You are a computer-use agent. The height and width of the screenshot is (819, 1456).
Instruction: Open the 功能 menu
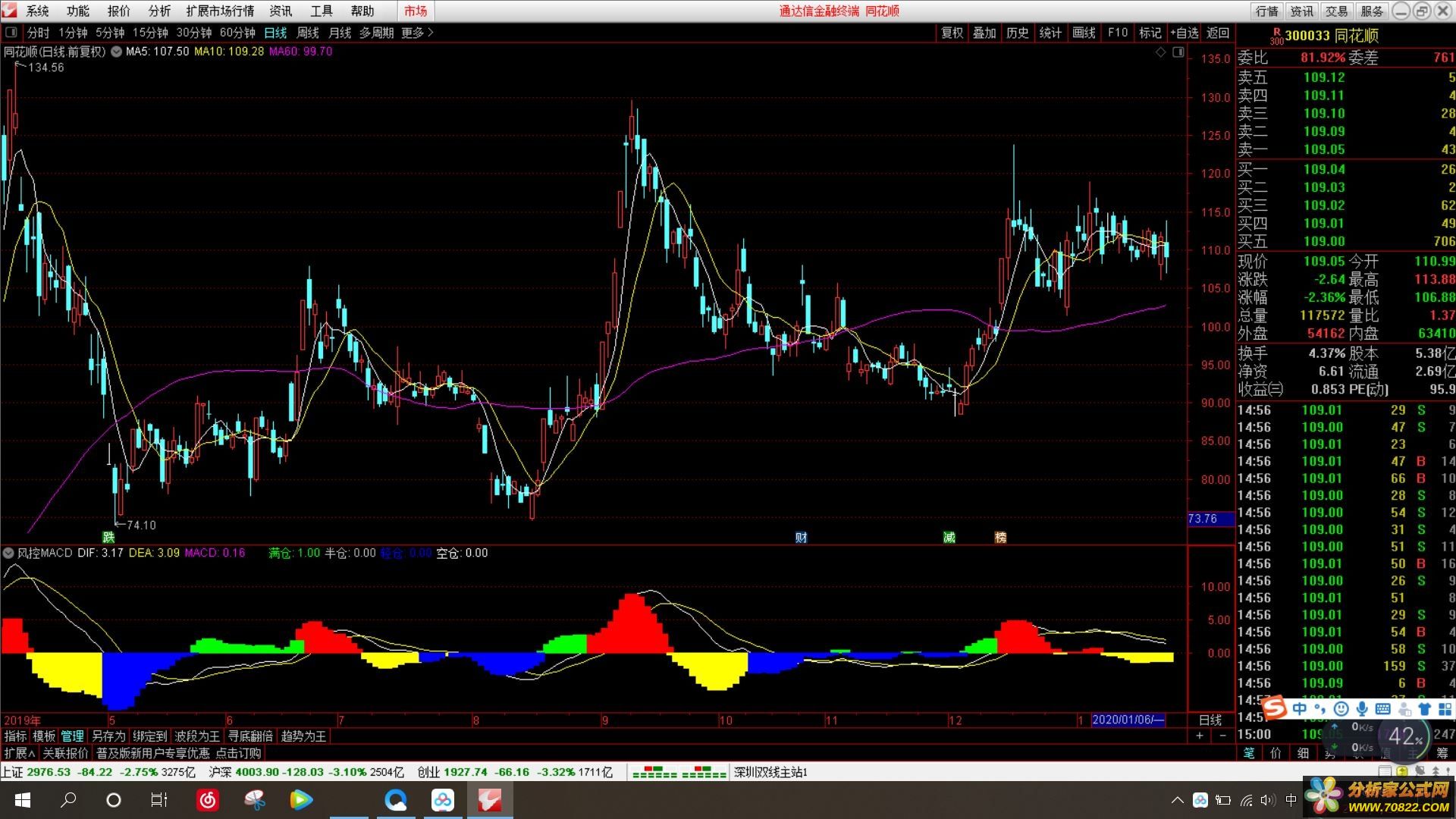point(78,11)
